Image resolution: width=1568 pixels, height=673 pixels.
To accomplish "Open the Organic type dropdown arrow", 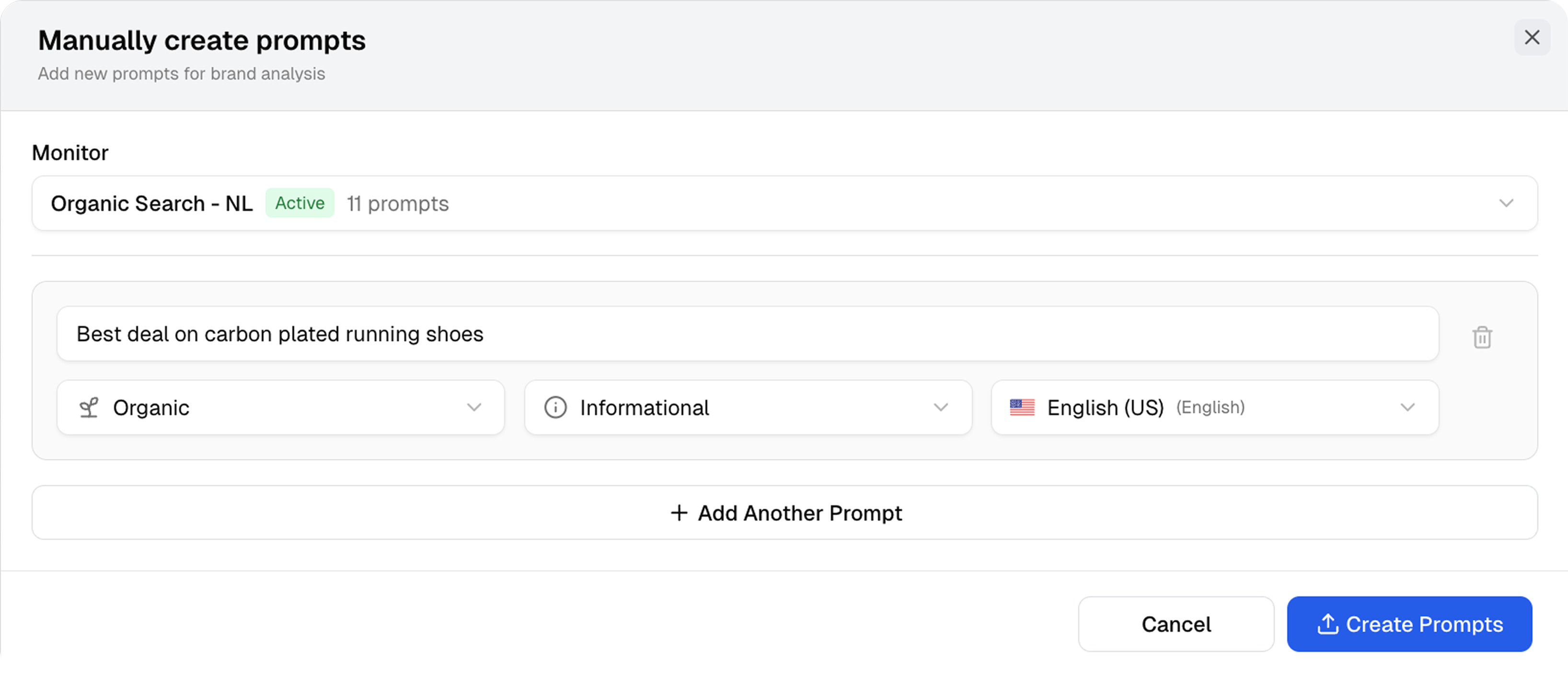I will pyautogui.click(x=474, y=407).
